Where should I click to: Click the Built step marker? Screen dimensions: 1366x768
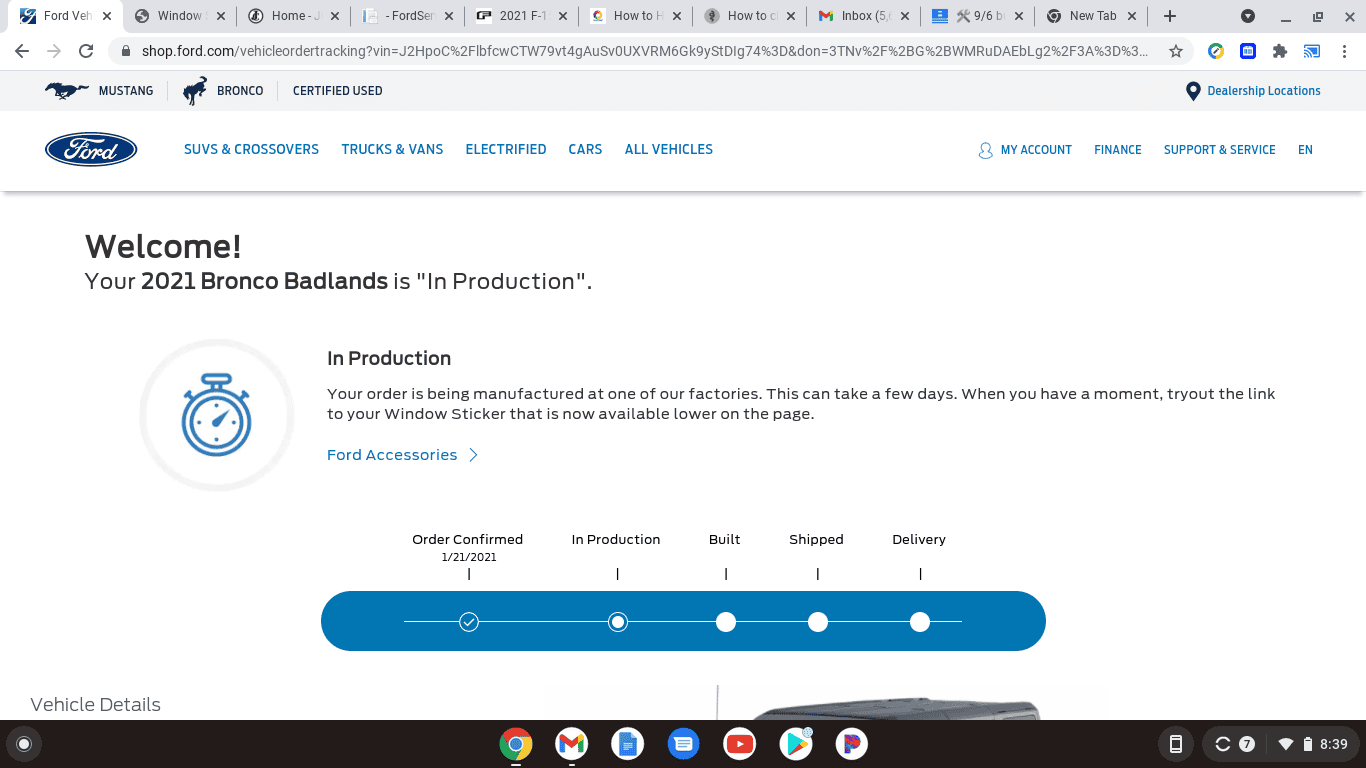coord(726,622)
